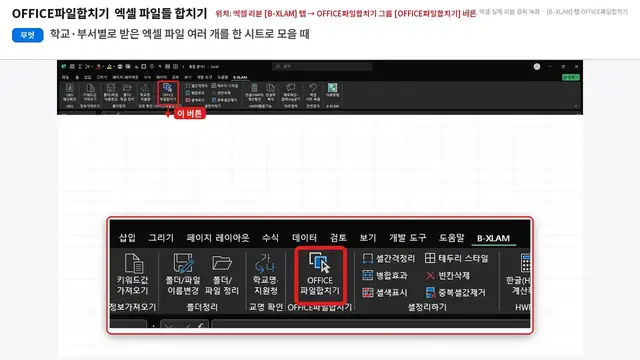Click green share button in small Excel window
This screenshot has height=360, width=640.
coord(571,77)
